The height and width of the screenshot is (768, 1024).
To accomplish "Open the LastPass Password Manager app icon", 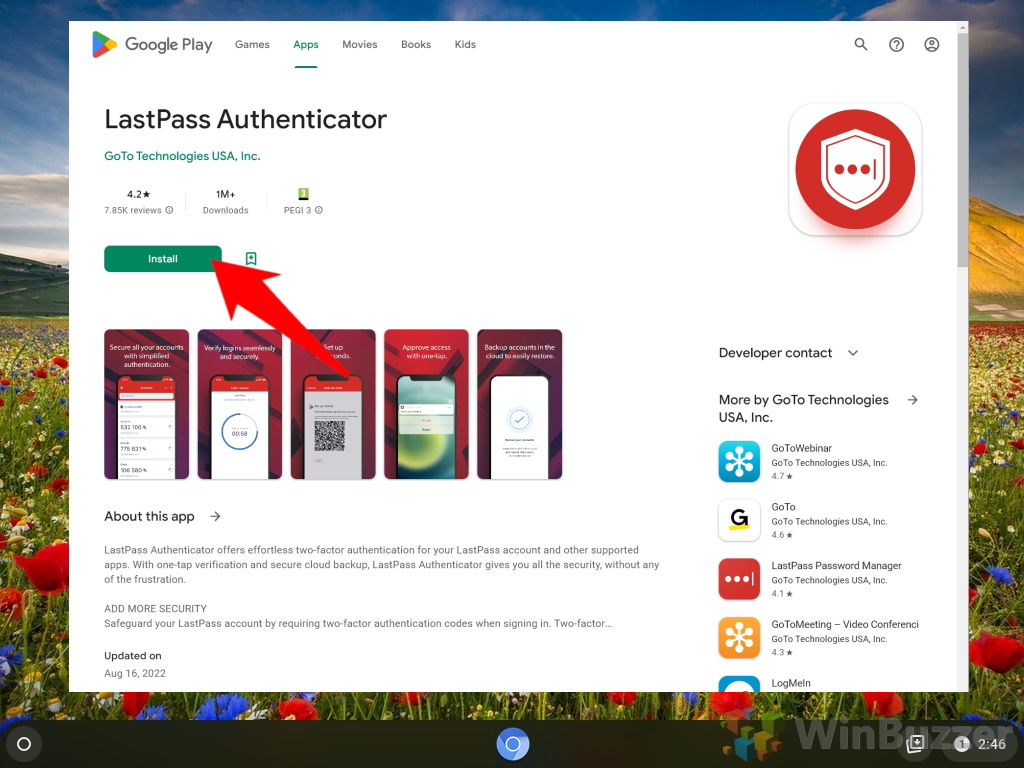I will [739, 579].
